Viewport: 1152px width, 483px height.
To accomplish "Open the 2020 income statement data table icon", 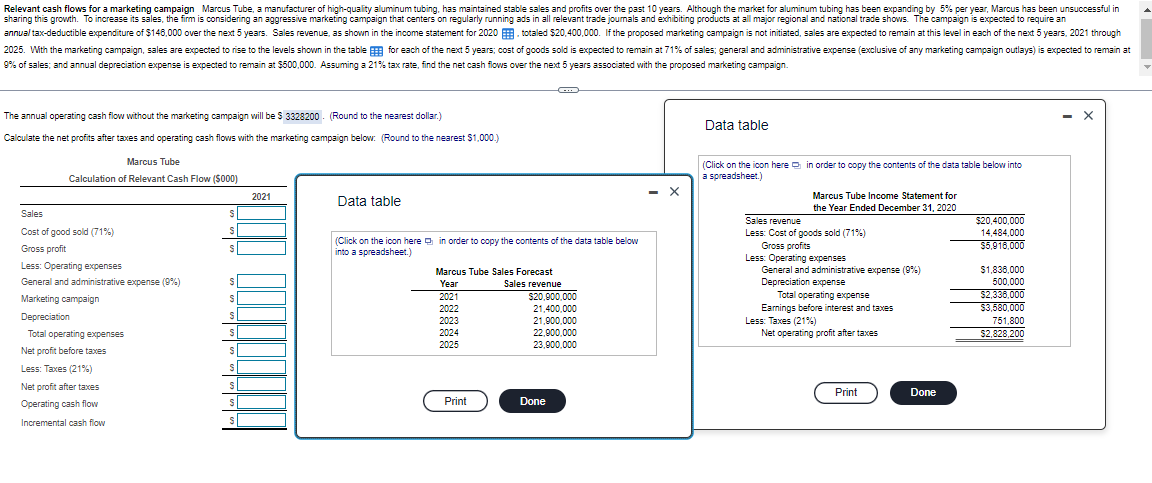I will tap(507, 35).
